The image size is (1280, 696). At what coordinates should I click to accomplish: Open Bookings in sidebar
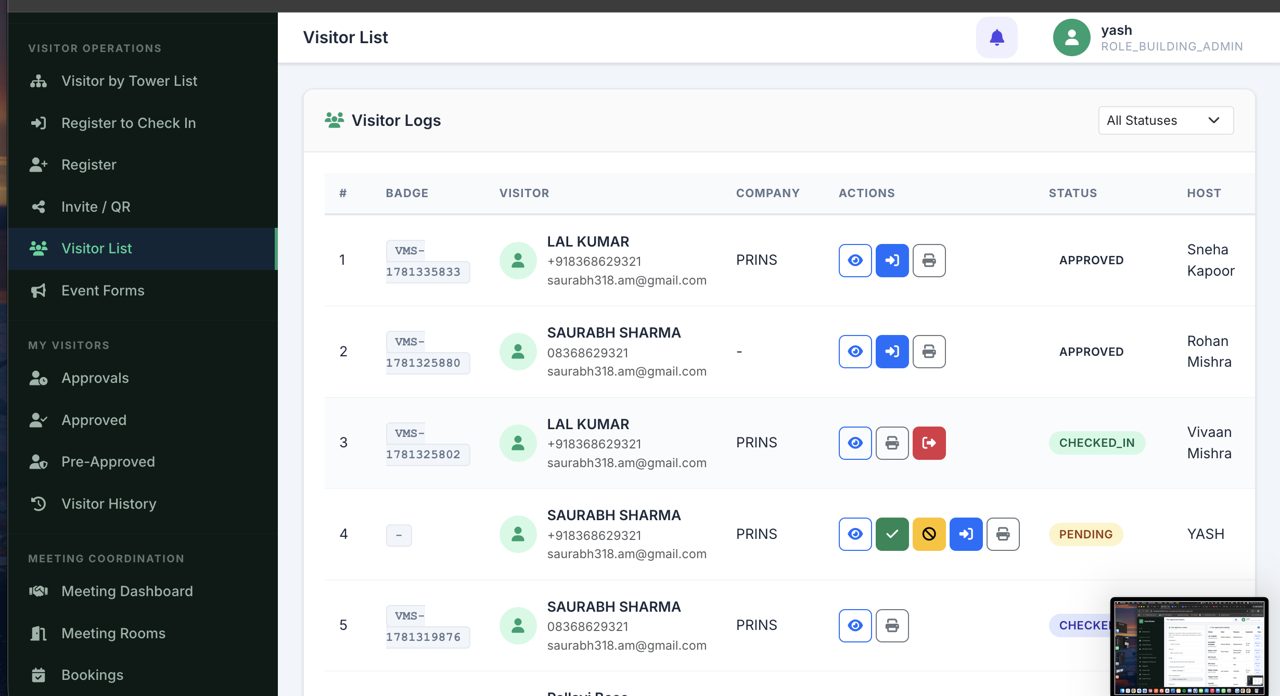click(x=143, y=675)
